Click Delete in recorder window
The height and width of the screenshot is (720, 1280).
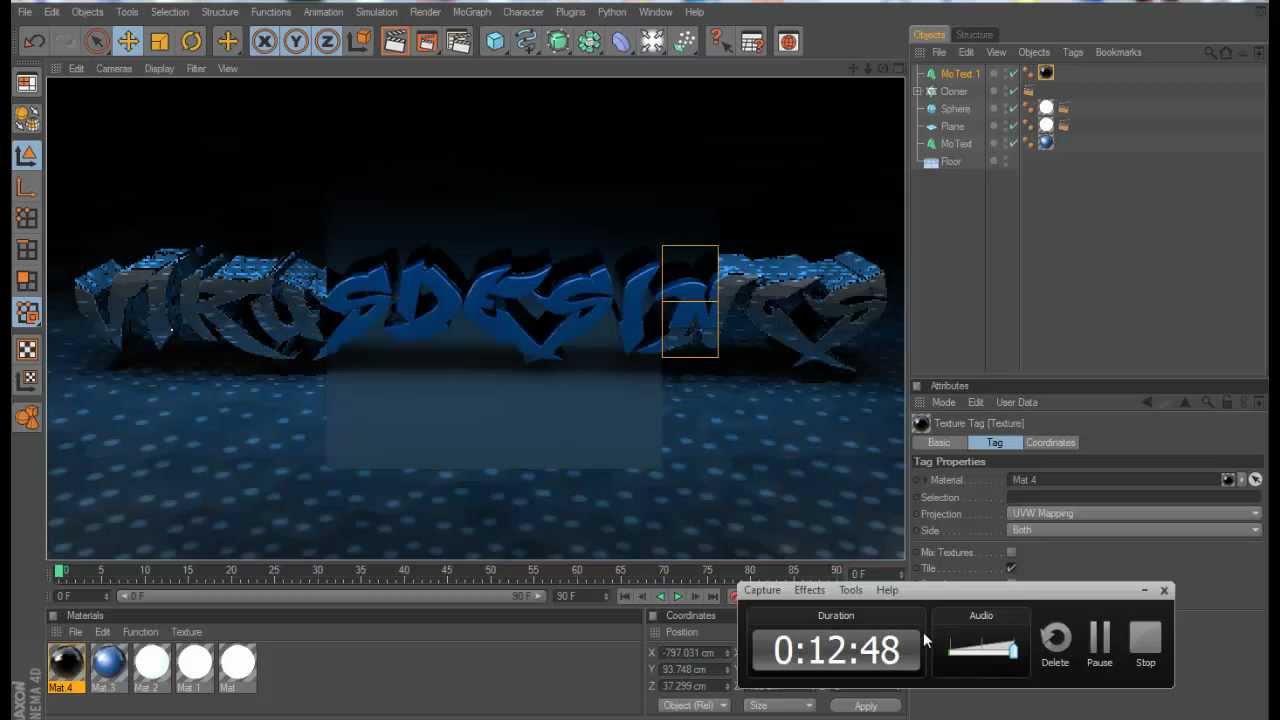[x=1055, y=645]
